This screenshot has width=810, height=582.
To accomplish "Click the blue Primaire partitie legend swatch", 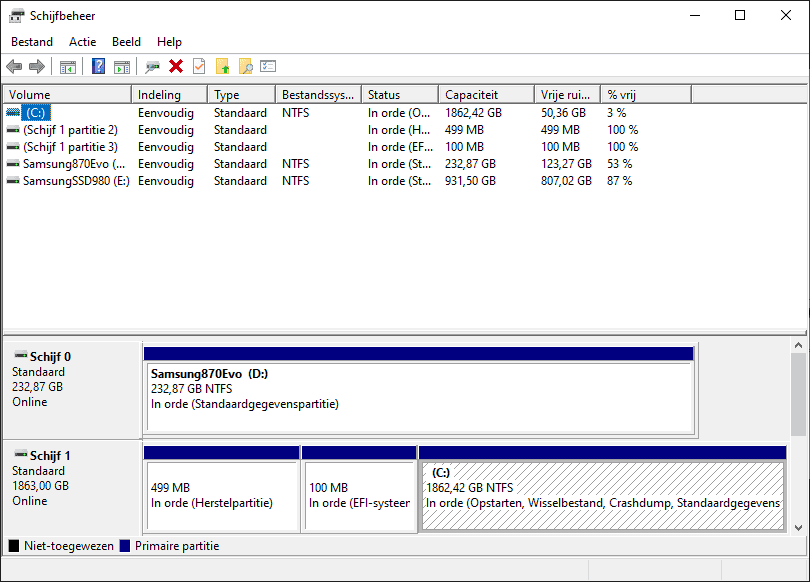I will pos(124,546).
